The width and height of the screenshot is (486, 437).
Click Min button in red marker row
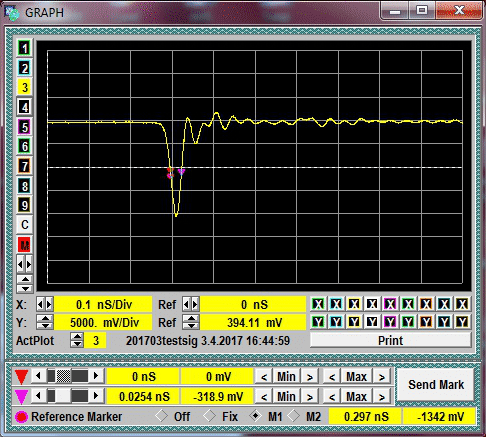pyautogui.click(x=286, y=377)
